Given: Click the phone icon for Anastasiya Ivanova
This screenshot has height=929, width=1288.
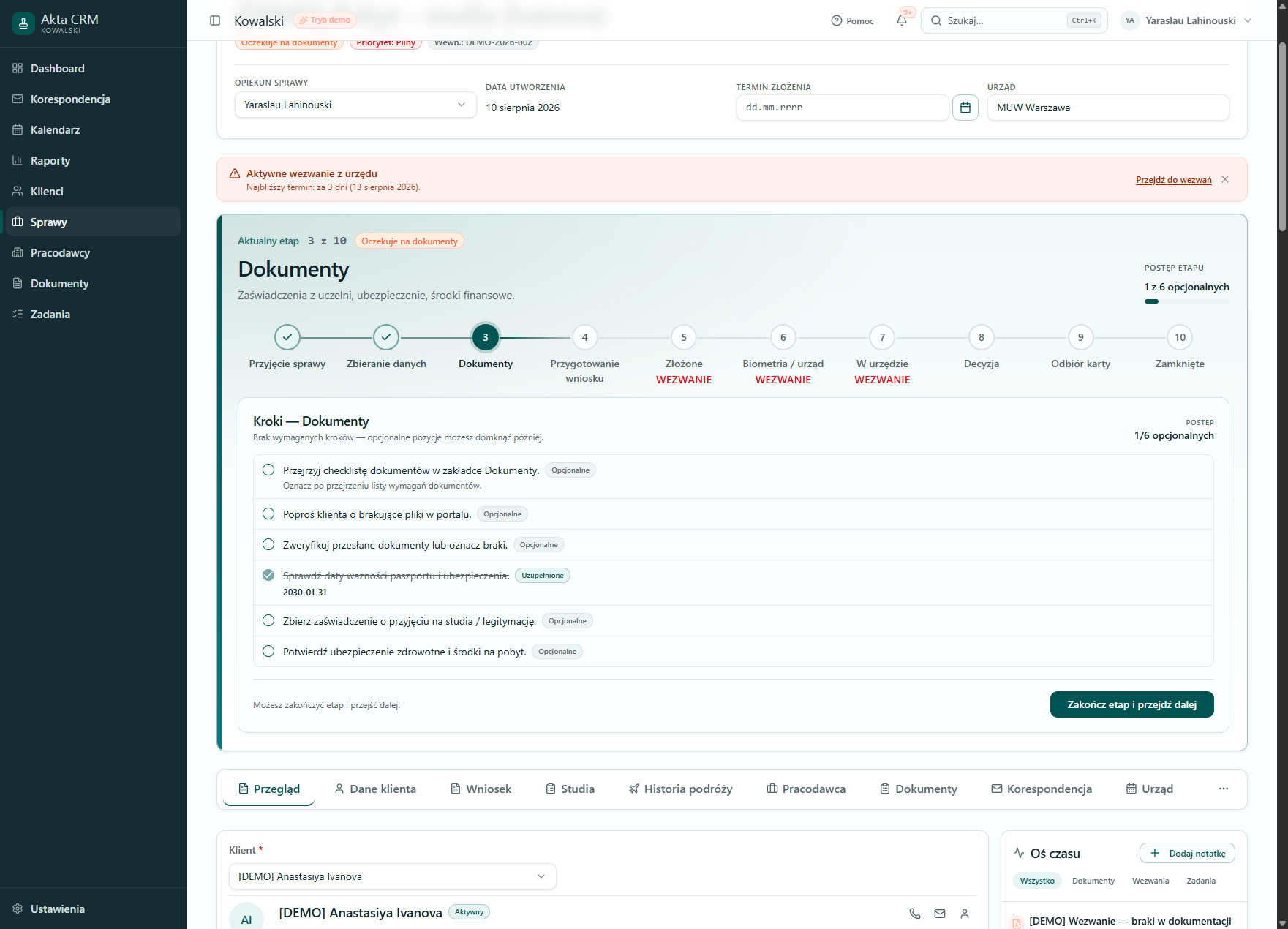Looking at the screenshot, I should 915,913.
